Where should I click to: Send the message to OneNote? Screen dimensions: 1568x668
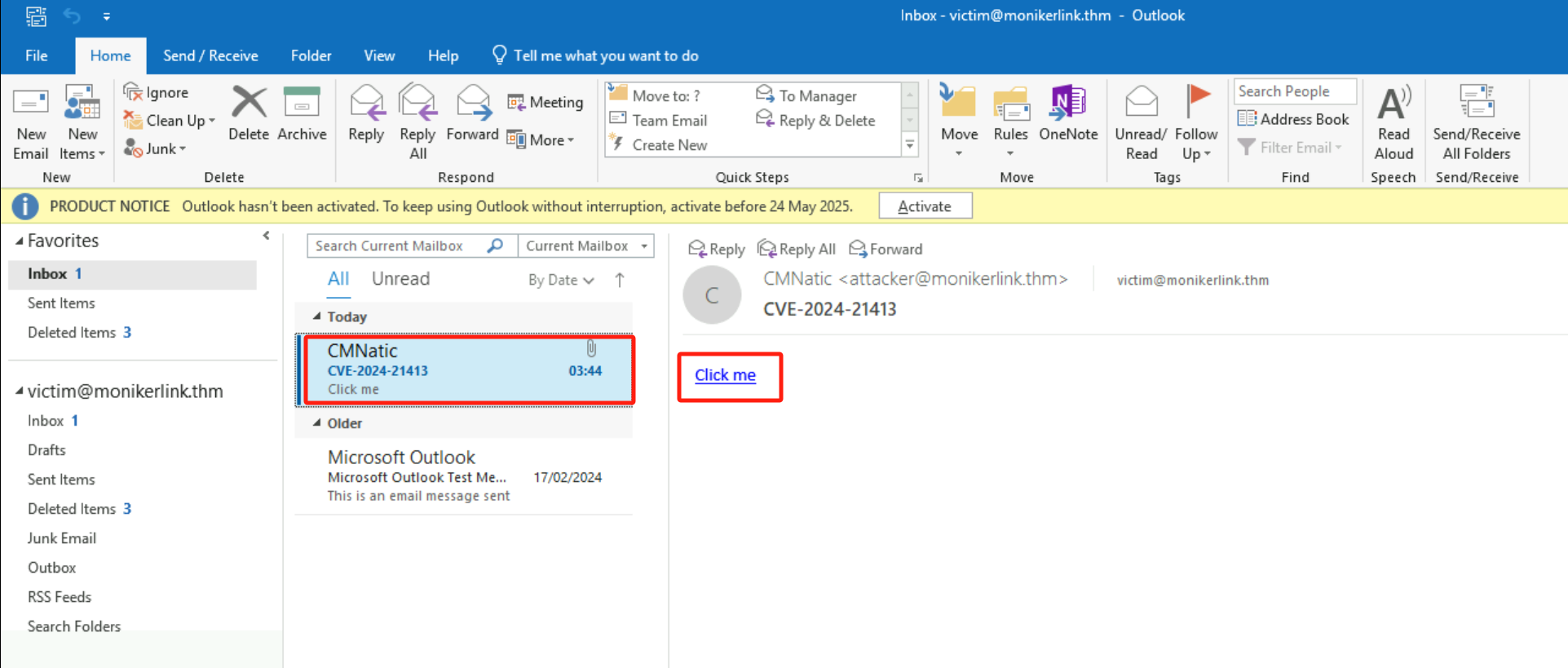tap(1068, 114)
